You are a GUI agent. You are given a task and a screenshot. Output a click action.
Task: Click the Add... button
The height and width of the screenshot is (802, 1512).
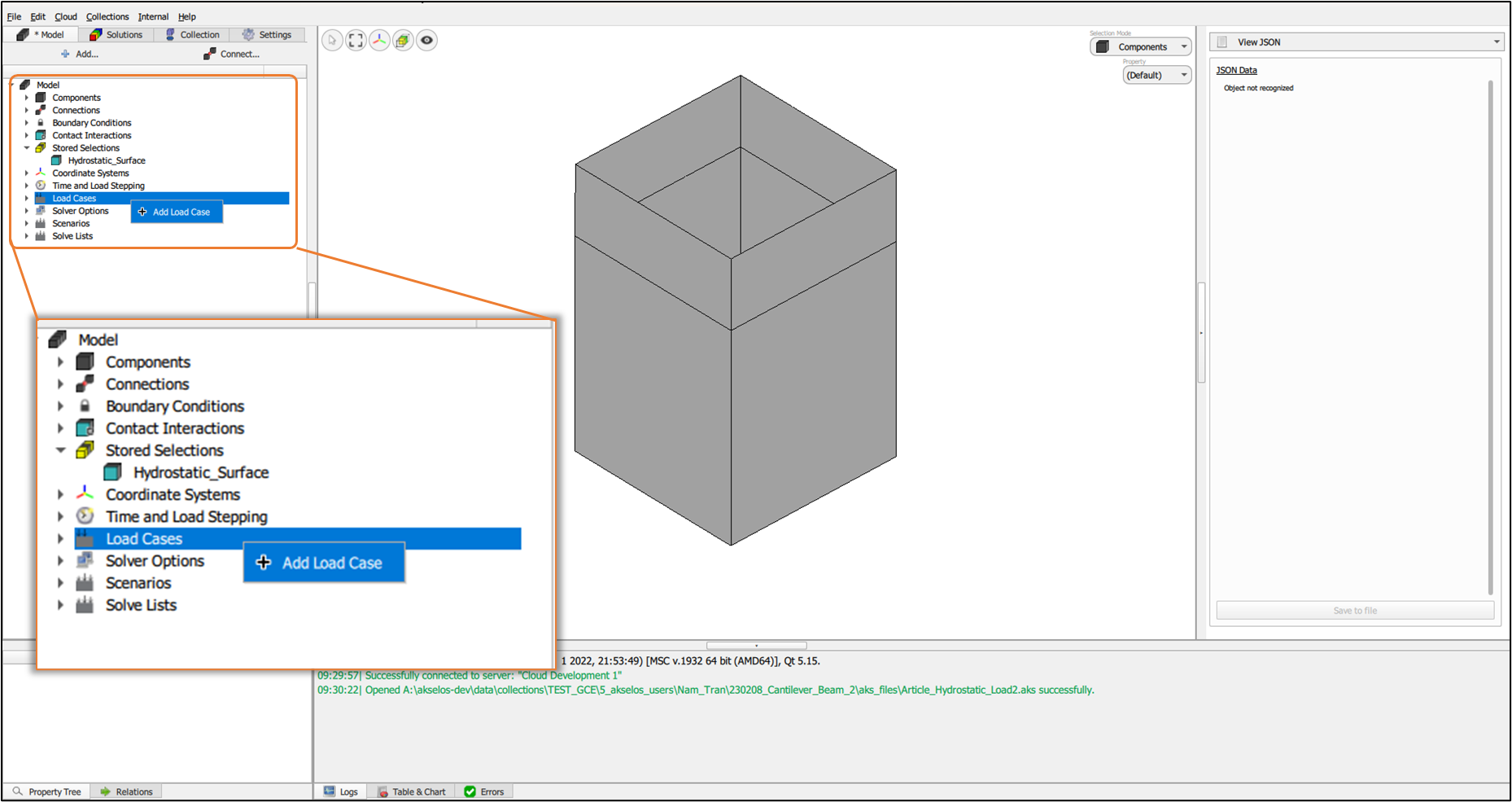(x=80, y=55)
